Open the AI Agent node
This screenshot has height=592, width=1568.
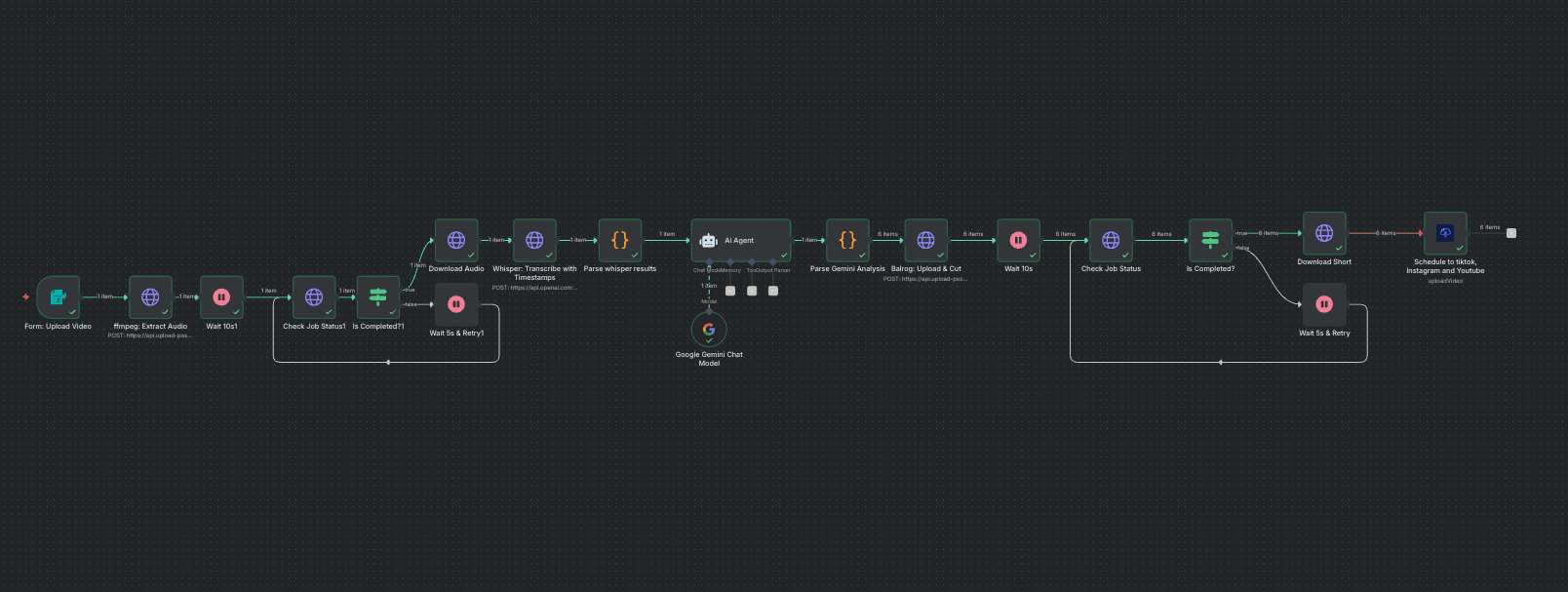741,240
